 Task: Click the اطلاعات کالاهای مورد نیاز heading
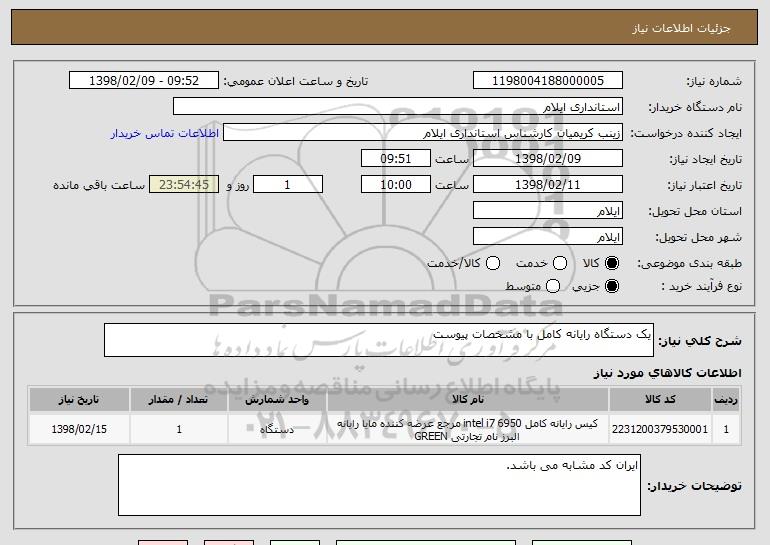[667, 373]
